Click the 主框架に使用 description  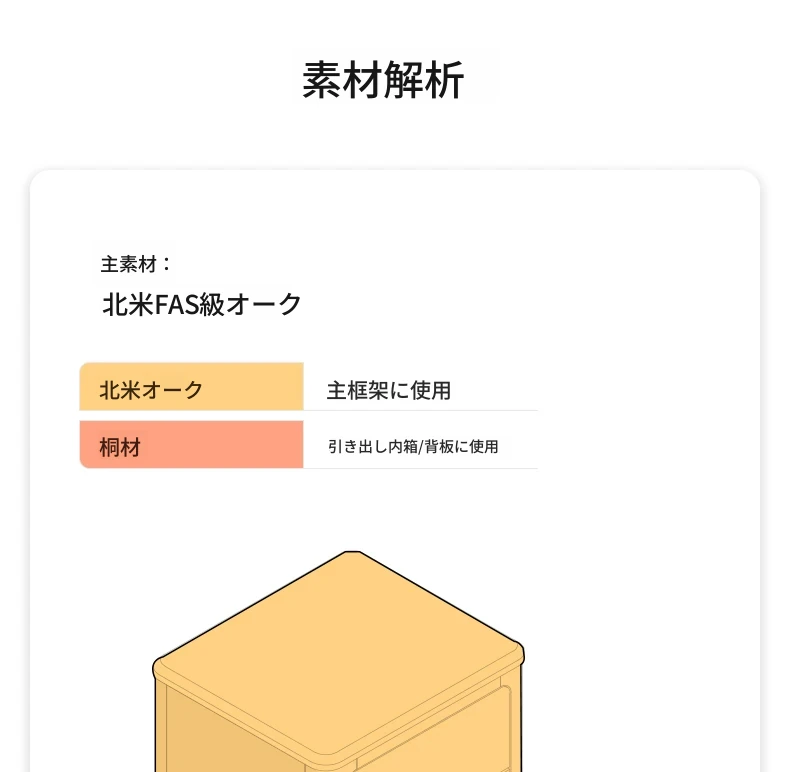pos(388,391)
